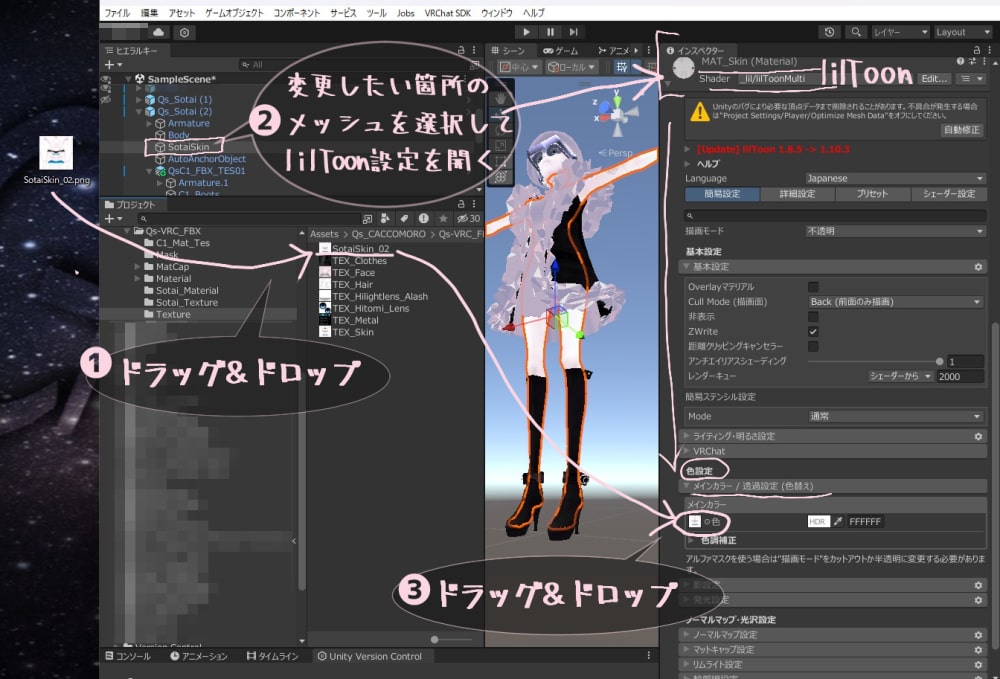Toggle the 非表示 checkbox

point(813,317)
